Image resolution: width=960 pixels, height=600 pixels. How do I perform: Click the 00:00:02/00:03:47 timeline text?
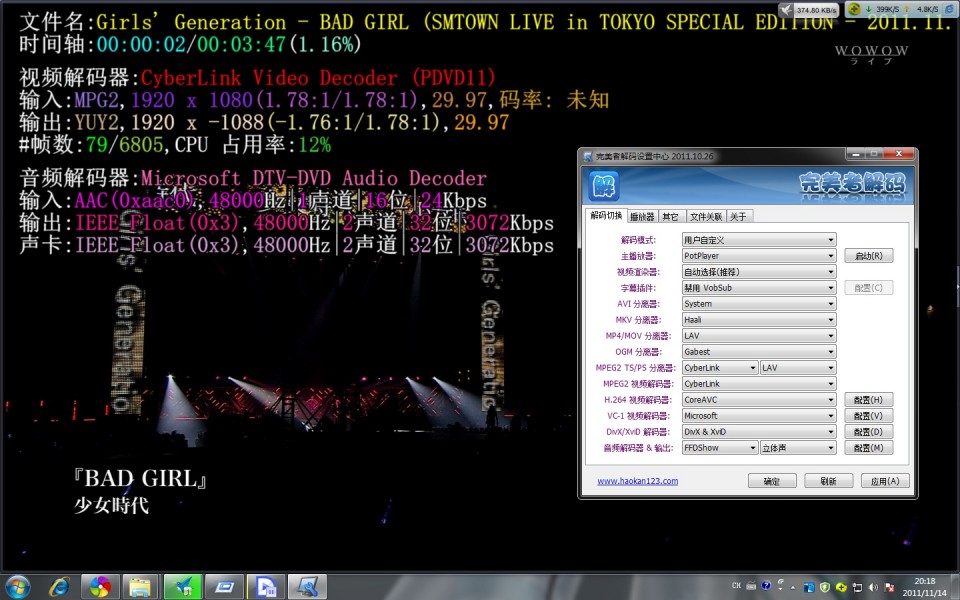click(191, 45)
